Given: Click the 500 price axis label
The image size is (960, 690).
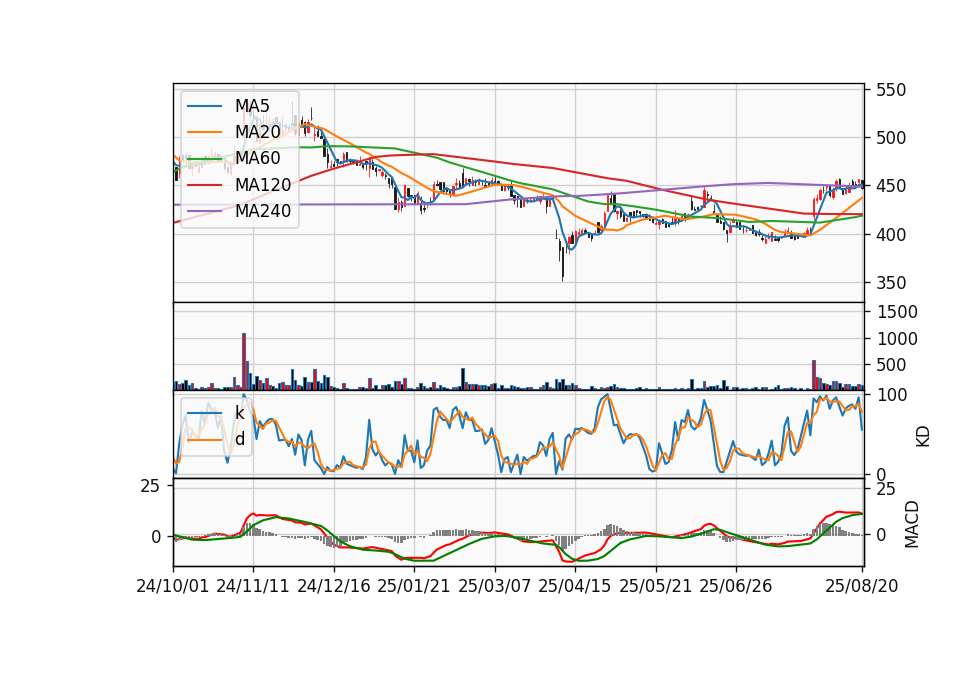Looking at the screenshot, I should pyautogui.click(x=891, y=138).
